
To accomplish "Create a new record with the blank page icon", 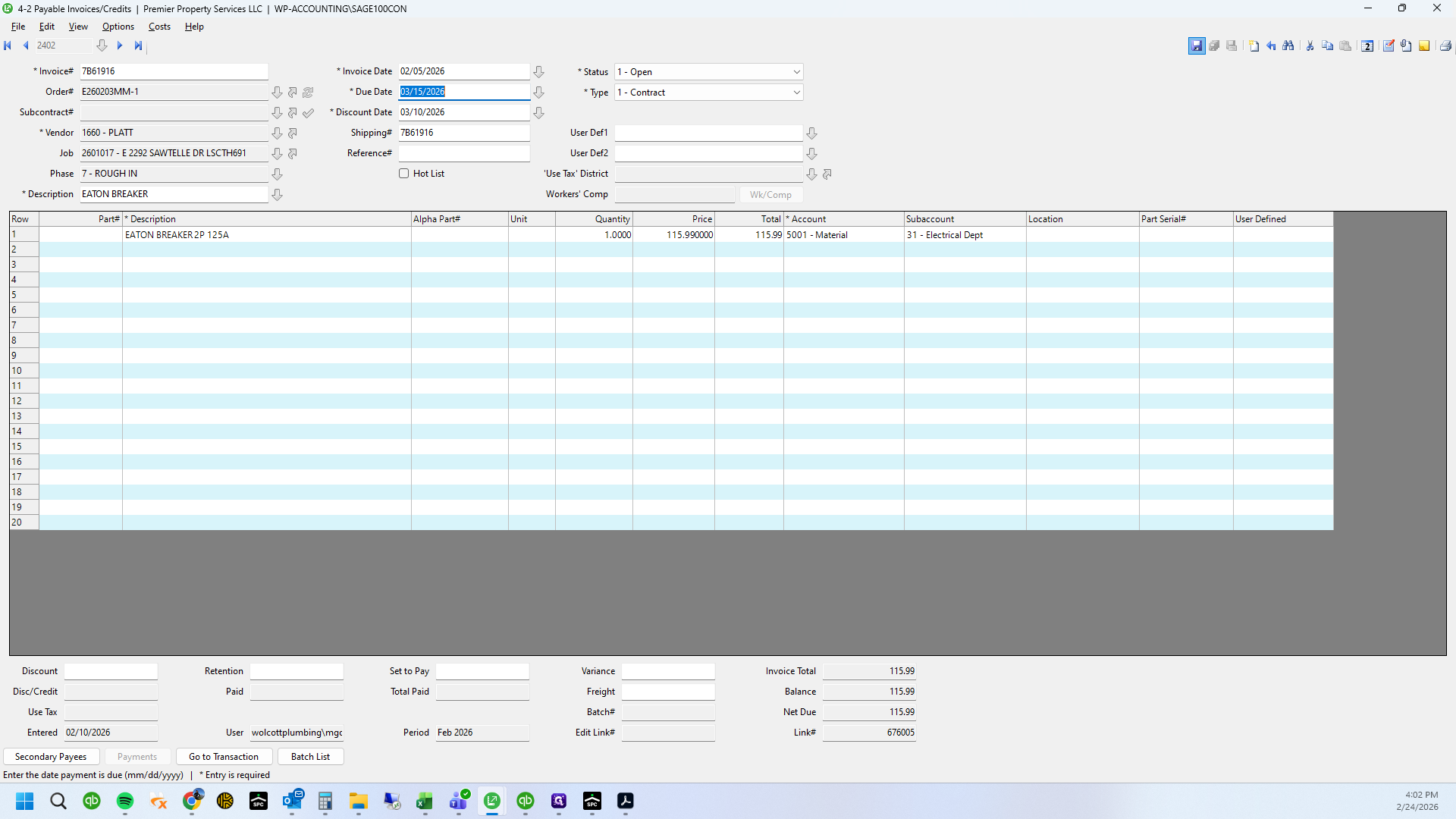I will coord(1254,46).
